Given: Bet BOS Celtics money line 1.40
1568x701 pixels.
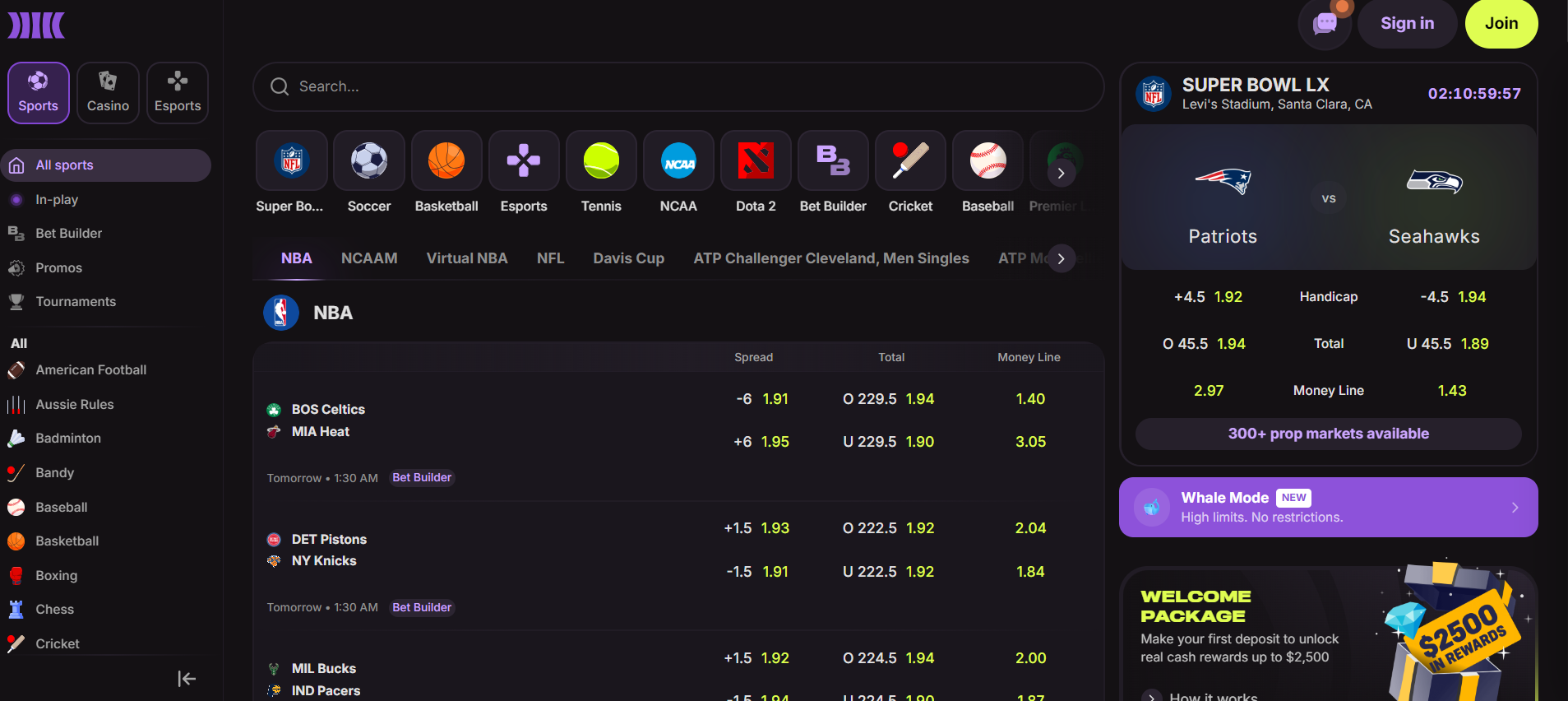Looking at the screenshot, I should click(1030, 399).
